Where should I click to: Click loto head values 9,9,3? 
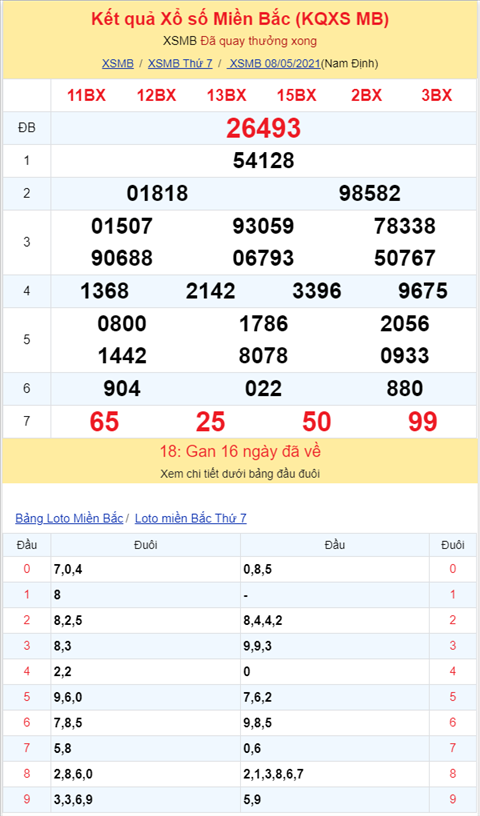coord(258,646)
